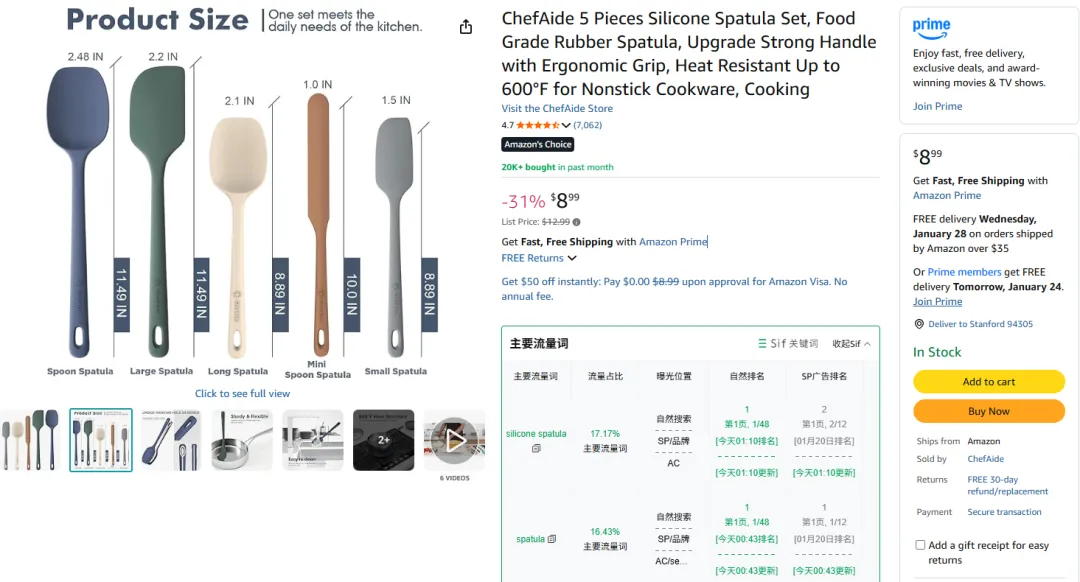
Task: Click the Prime logo
Action: pyautogui.click(x=932, y=26)
